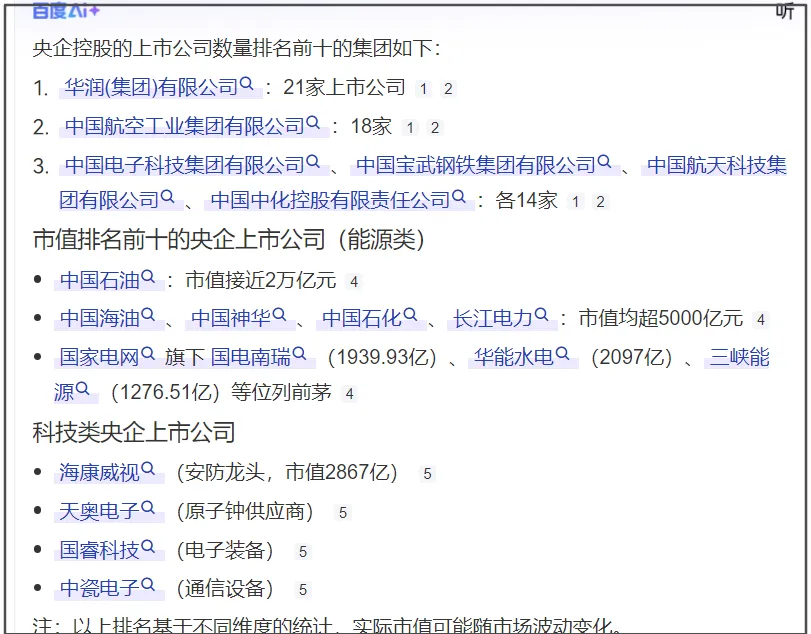Open citation 2 on the 中国航空工业 row
Image resolution: width=811 pixels, height=634 pixels.
pos(435,128)
